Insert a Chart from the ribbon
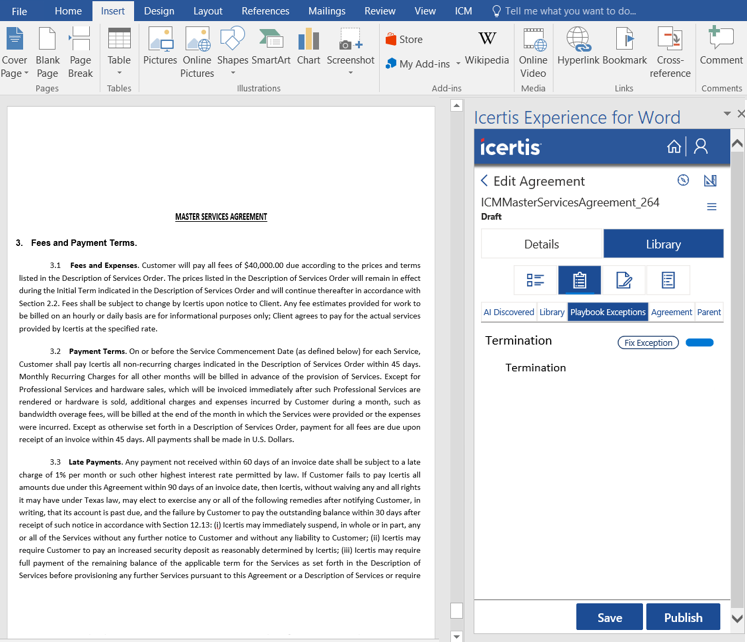748x642 pixels. [x=309, y=48]
